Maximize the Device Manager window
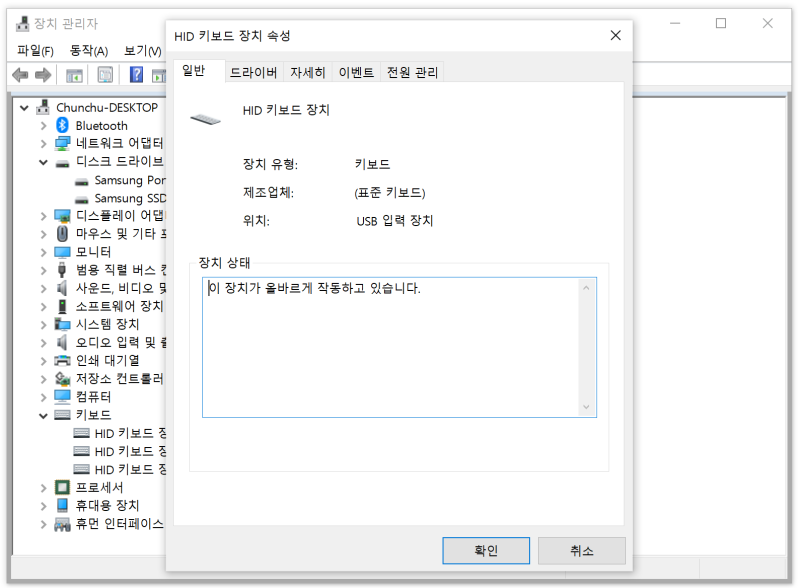 click(x=721, y=23)
